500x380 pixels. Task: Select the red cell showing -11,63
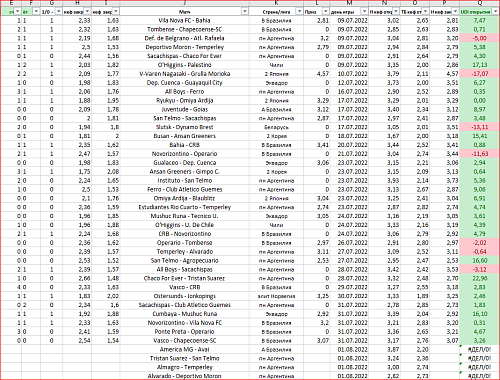[479, 154]
